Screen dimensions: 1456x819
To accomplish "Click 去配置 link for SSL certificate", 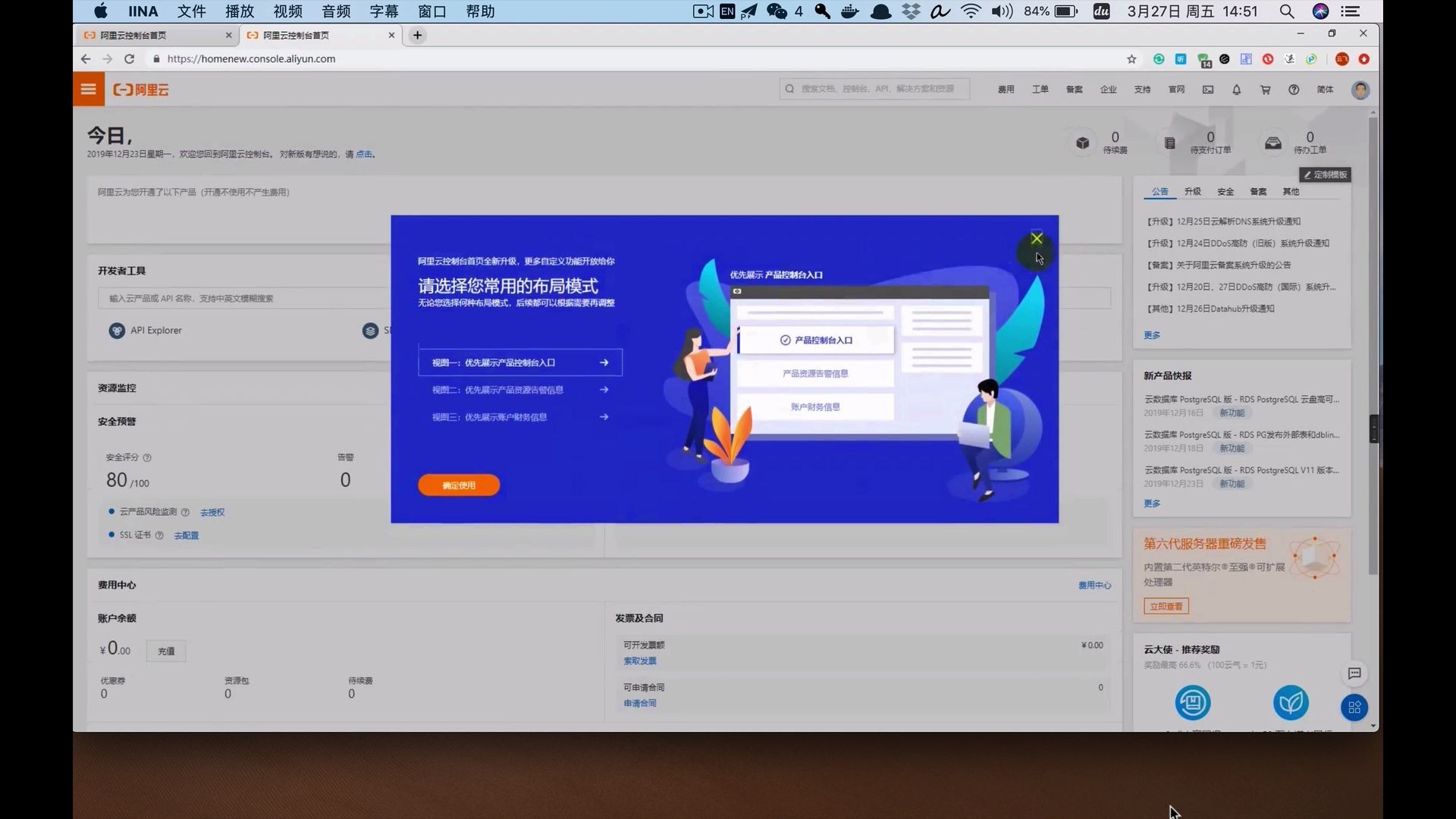I will point(187,536).
